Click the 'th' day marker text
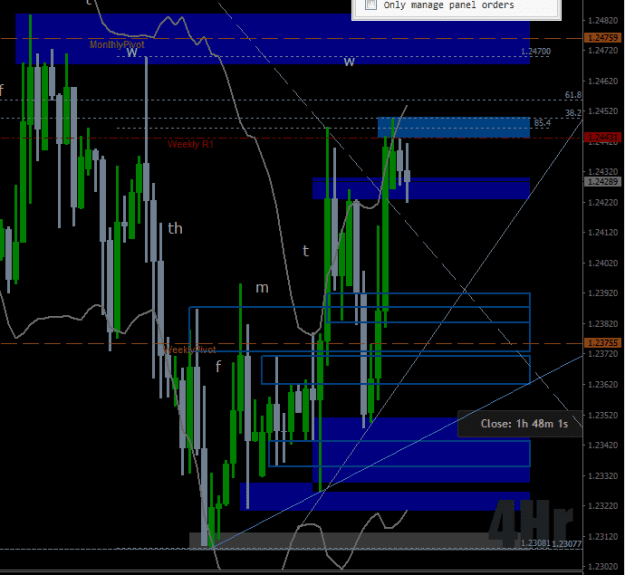 click(x=175, y=229)
